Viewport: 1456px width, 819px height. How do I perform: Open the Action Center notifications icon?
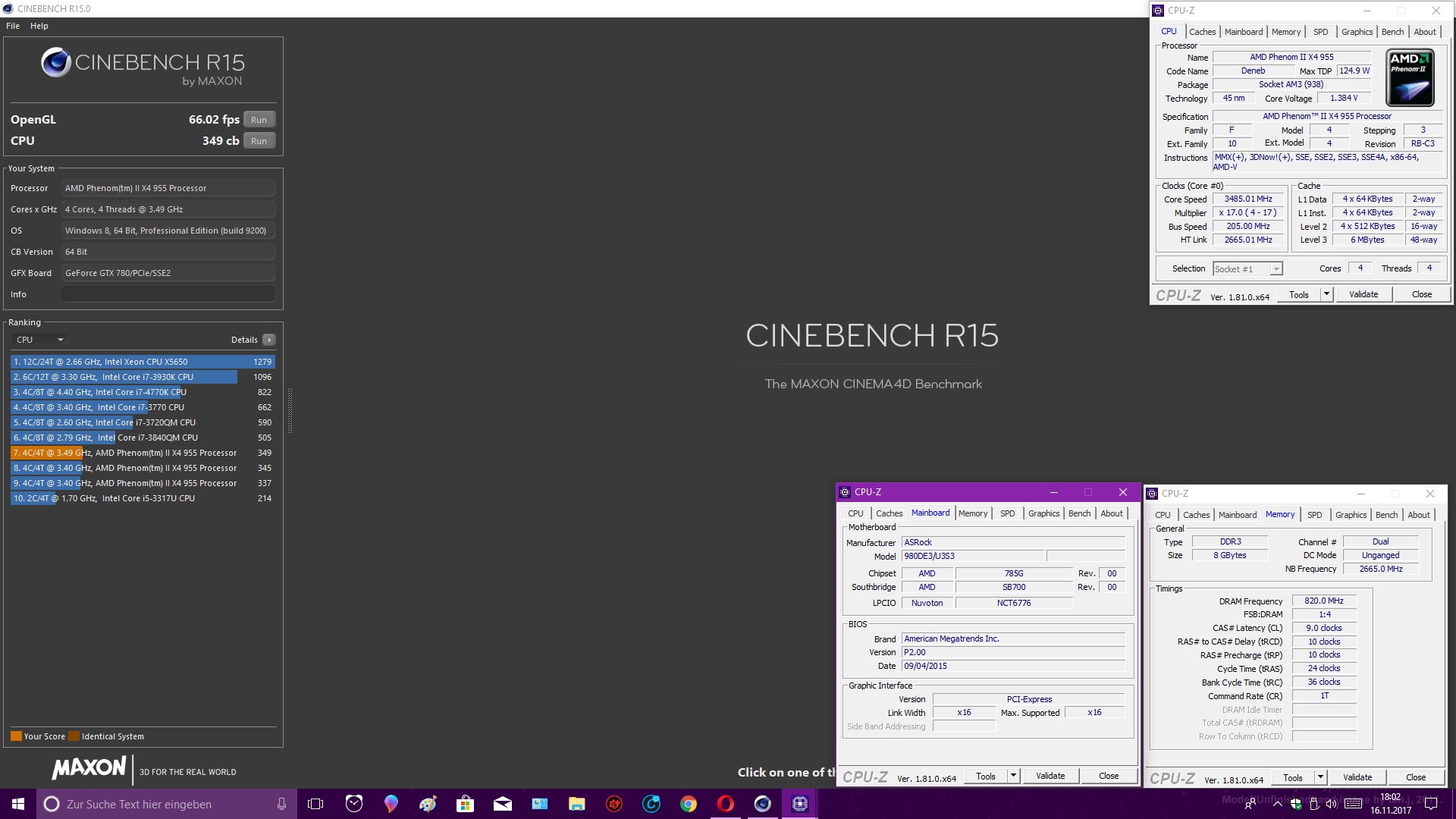[1431, 804]
